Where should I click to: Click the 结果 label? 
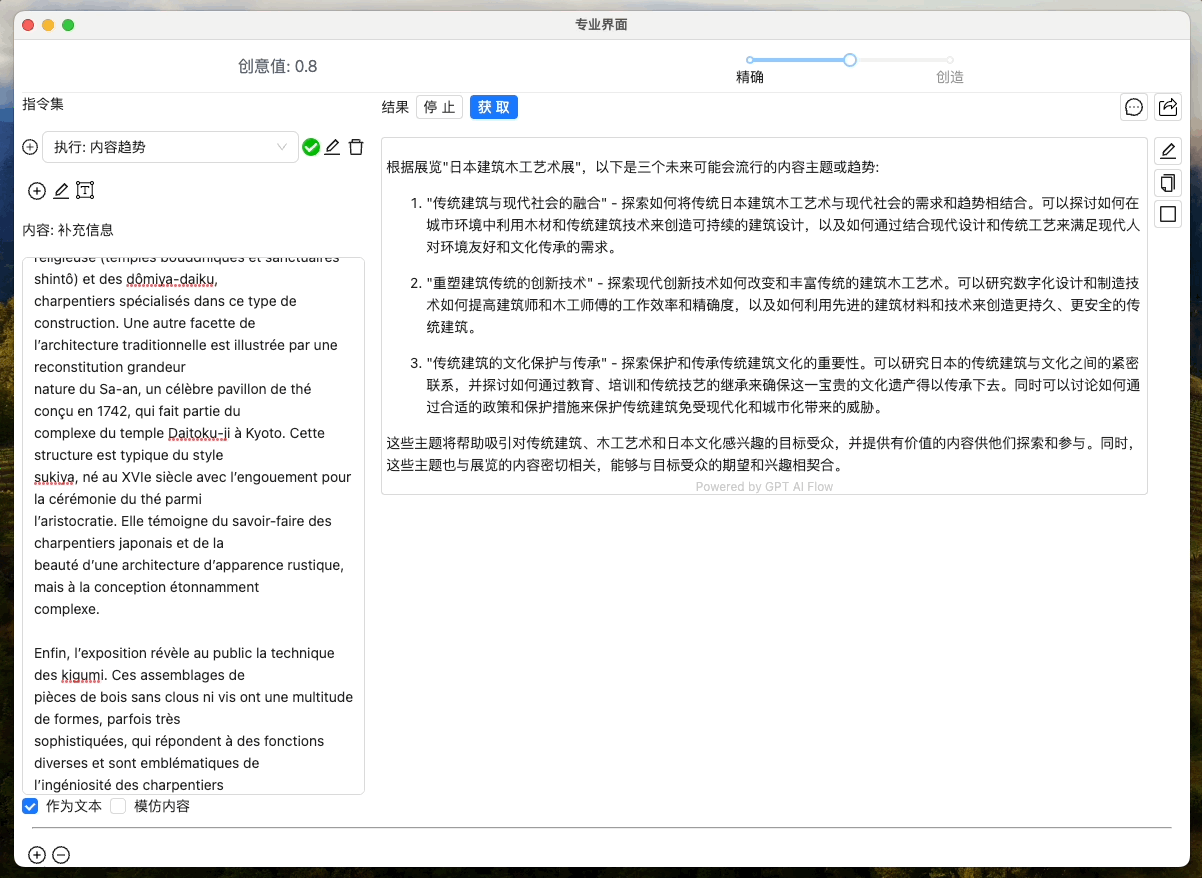[x=395, y=107]
